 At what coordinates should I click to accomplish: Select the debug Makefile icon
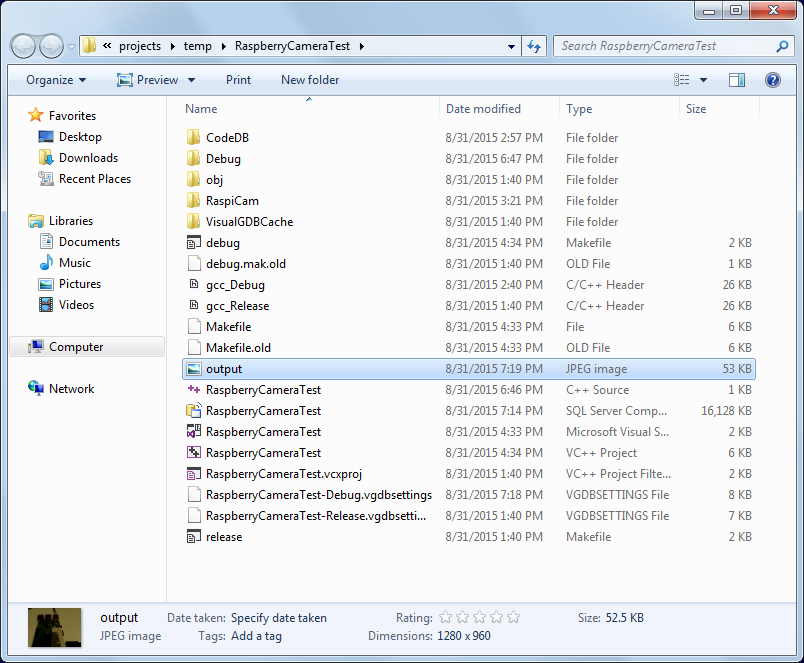click(194, 243)
